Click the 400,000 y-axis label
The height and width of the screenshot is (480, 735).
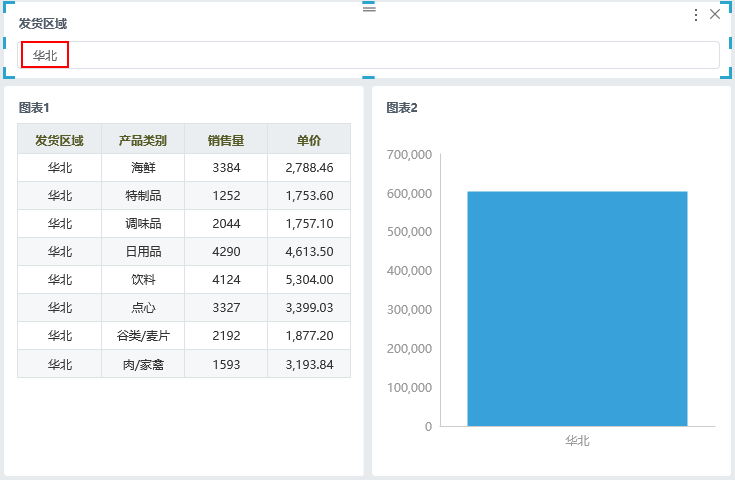pyautogui.click(x=409, y=270)
